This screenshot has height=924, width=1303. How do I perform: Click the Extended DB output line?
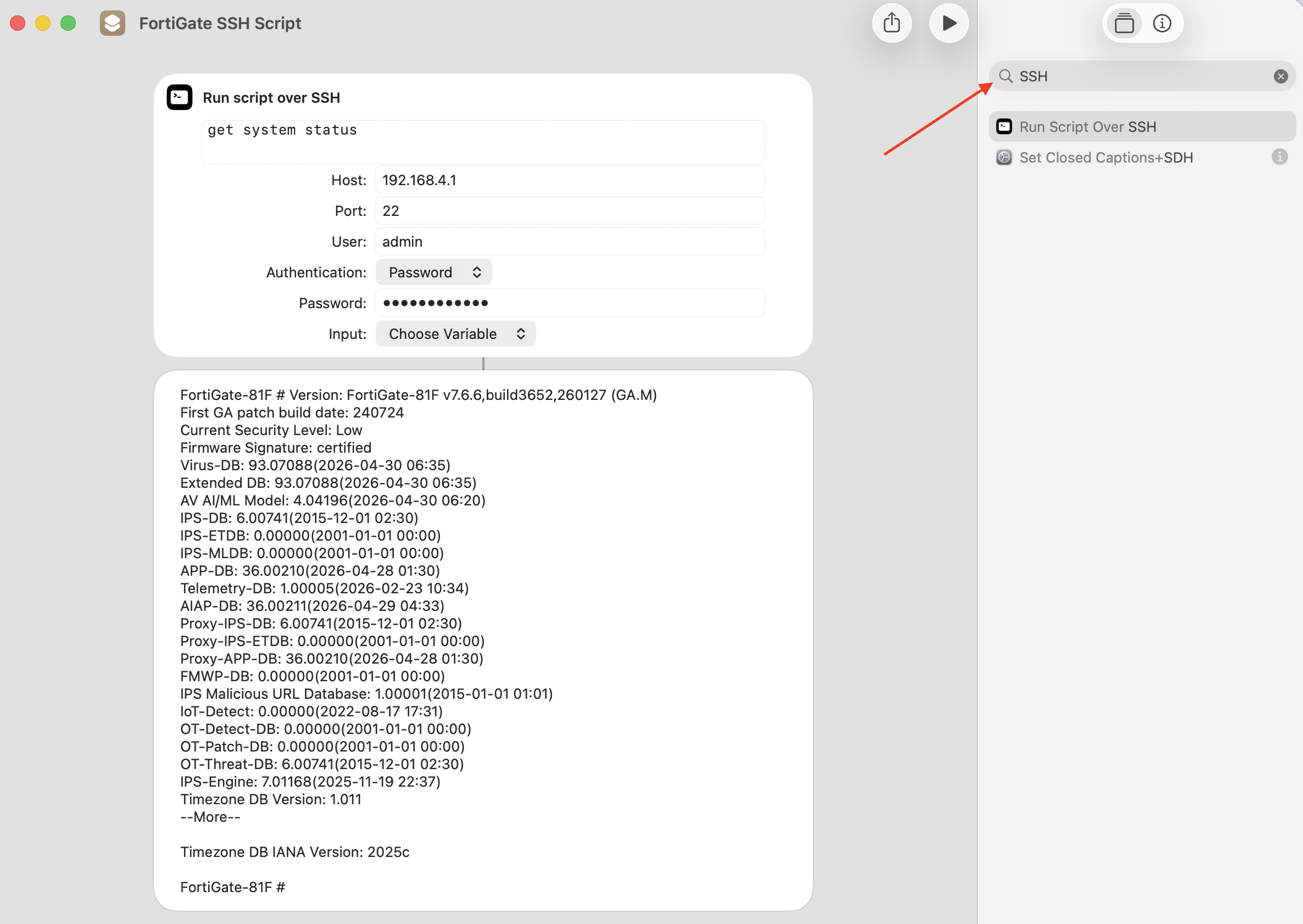point(328,483)
